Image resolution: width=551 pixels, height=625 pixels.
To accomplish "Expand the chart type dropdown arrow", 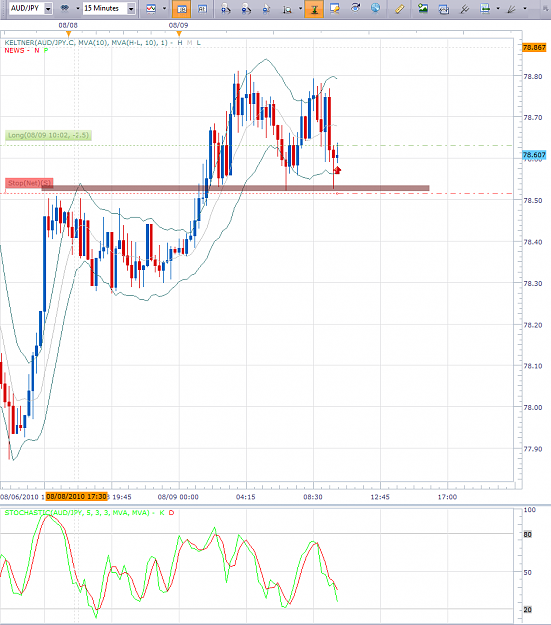I will tap(164, 8).
